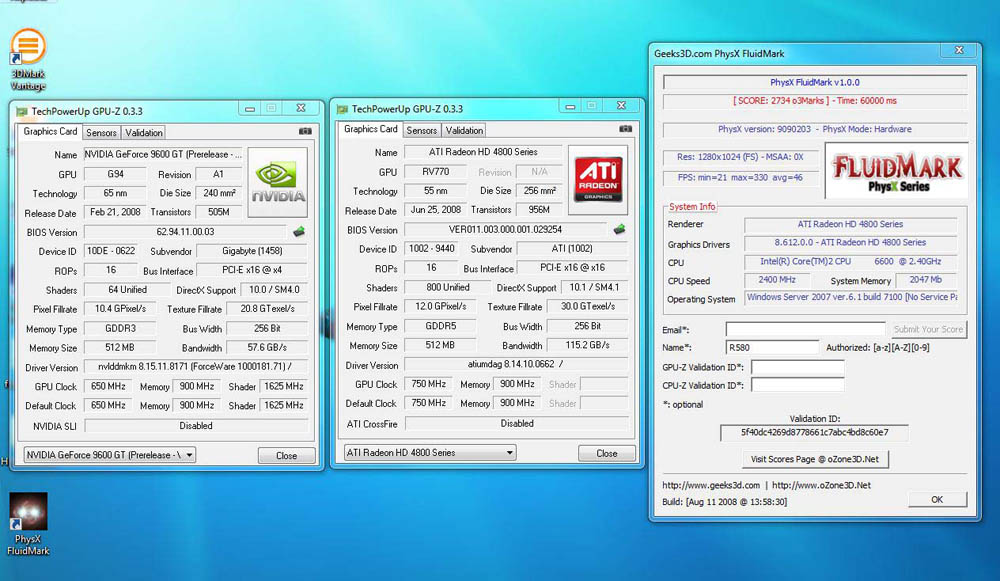
Task: Click the SCORE: 2734 o3Marks line
Action: tap(814, 101)
